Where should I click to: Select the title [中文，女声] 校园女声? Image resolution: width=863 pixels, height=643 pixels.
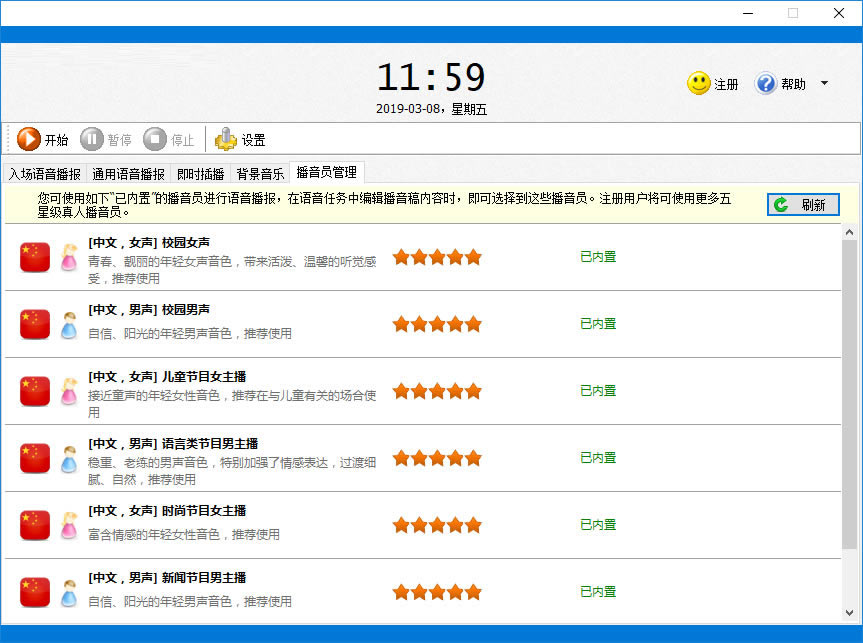coord(149,243)
